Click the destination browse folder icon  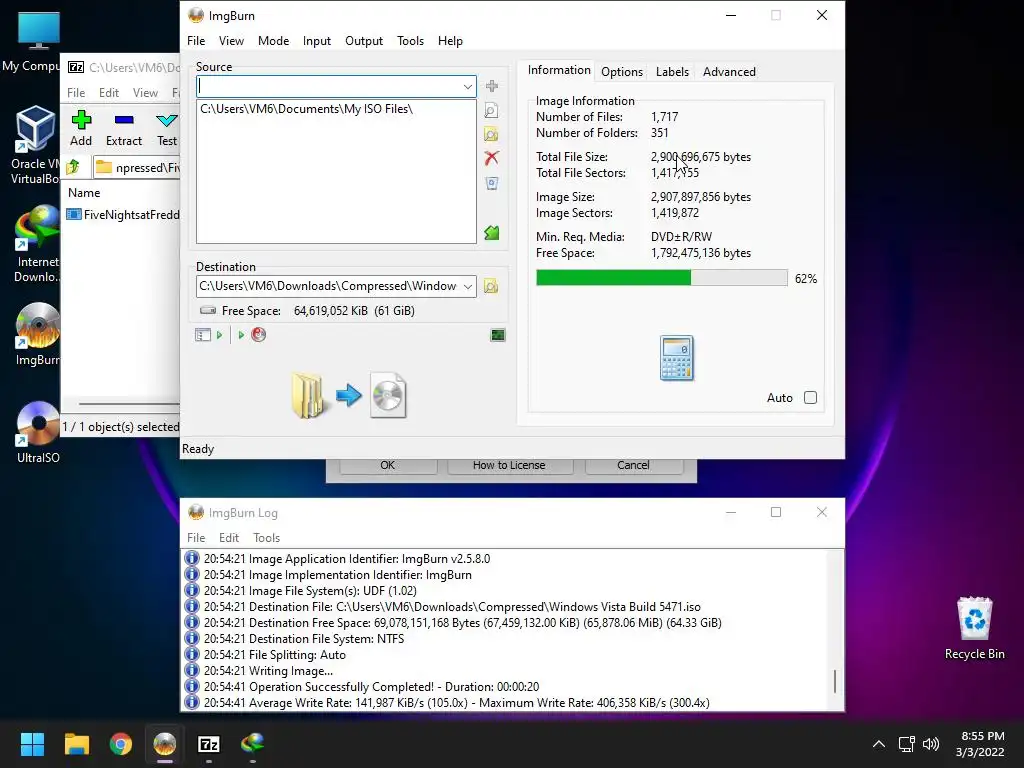[491, 286]
